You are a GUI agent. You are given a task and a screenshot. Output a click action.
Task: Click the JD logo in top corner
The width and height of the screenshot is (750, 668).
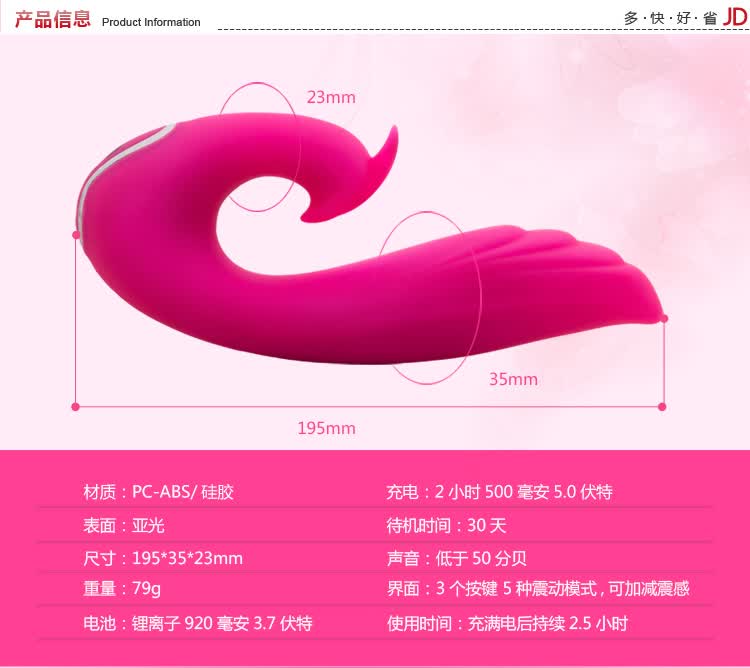pos(735,17)
